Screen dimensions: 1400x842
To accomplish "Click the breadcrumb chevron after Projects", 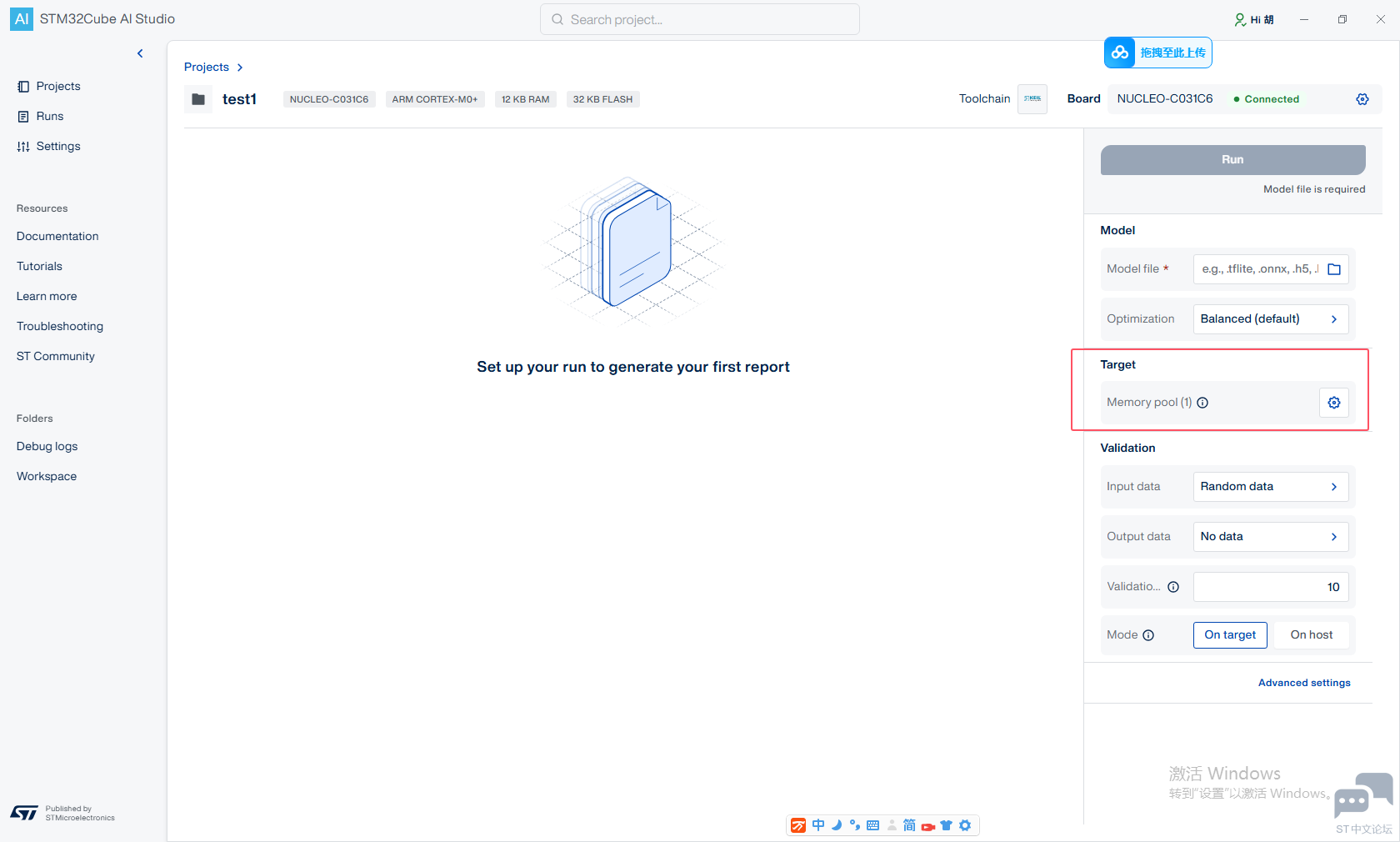I will click(x=240, y=68).
